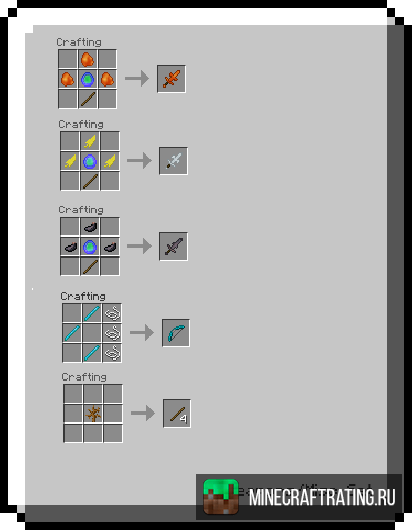
Task: Click the orange sword output in first recipe
Action: click(171, 79)
